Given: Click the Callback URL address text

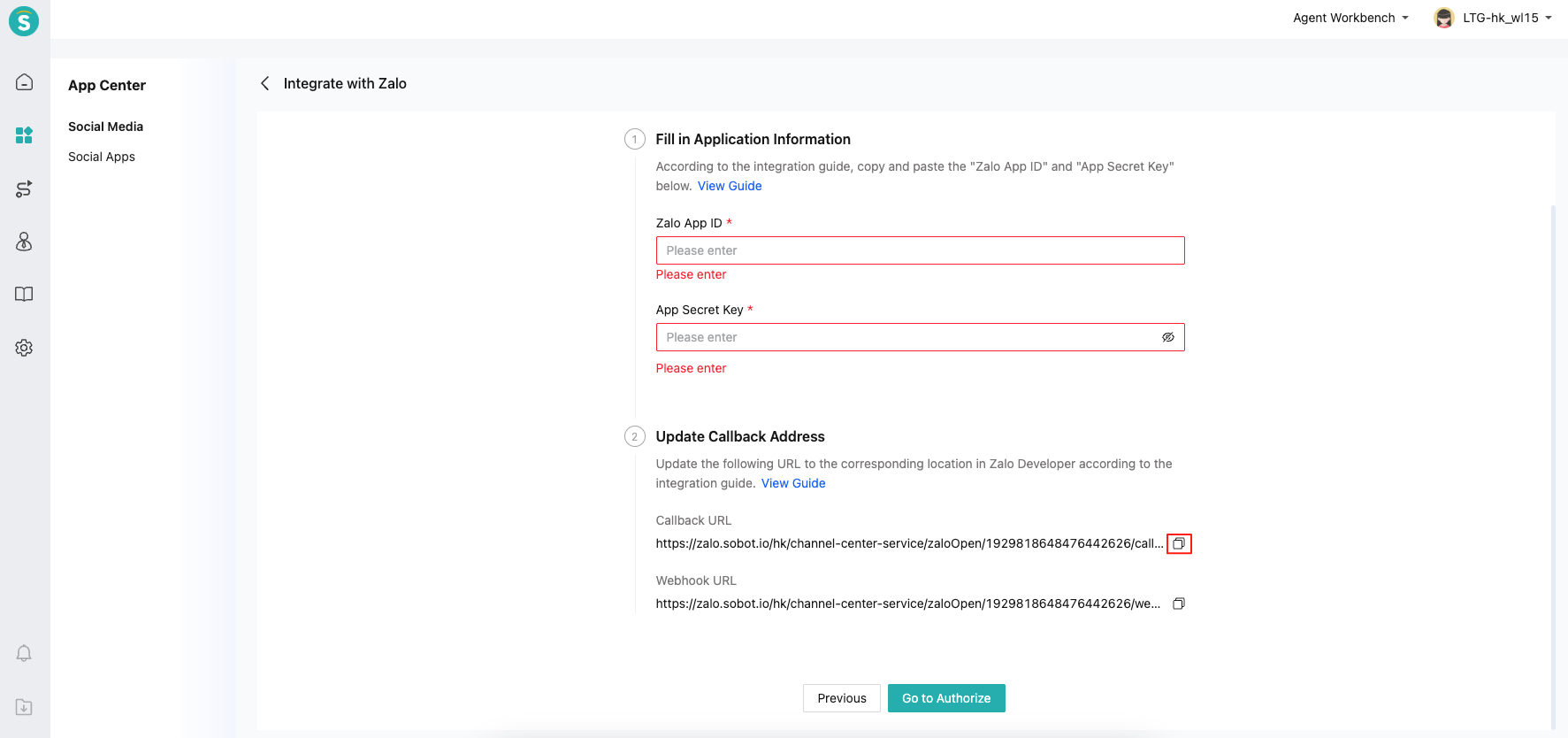Looking at the screenshot, I should click(x=909, y=543).
